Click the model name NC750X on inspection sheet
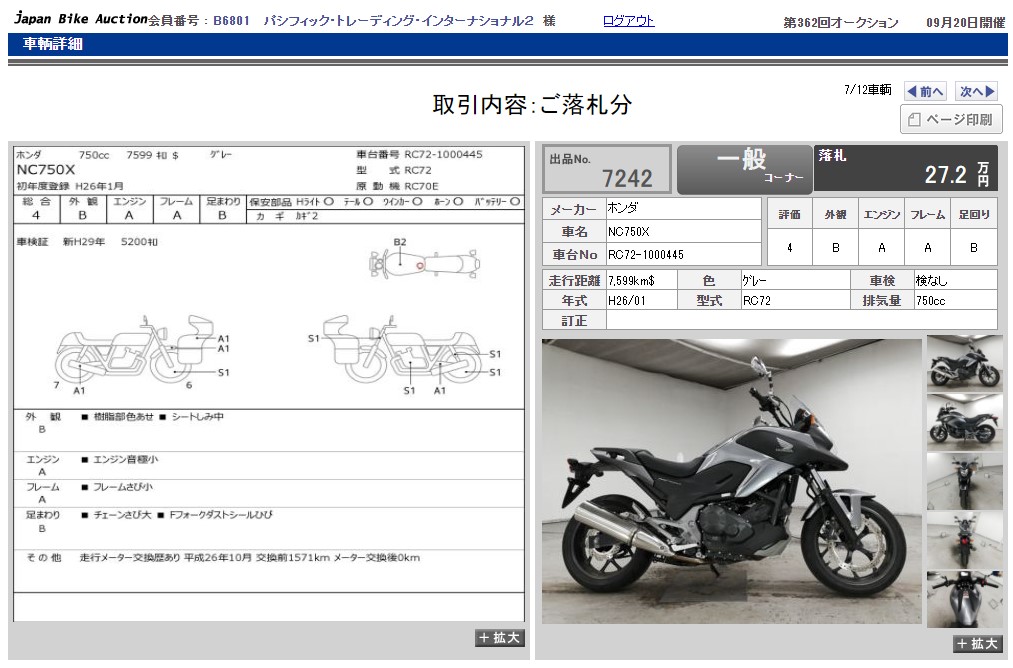 pos(46,170)
